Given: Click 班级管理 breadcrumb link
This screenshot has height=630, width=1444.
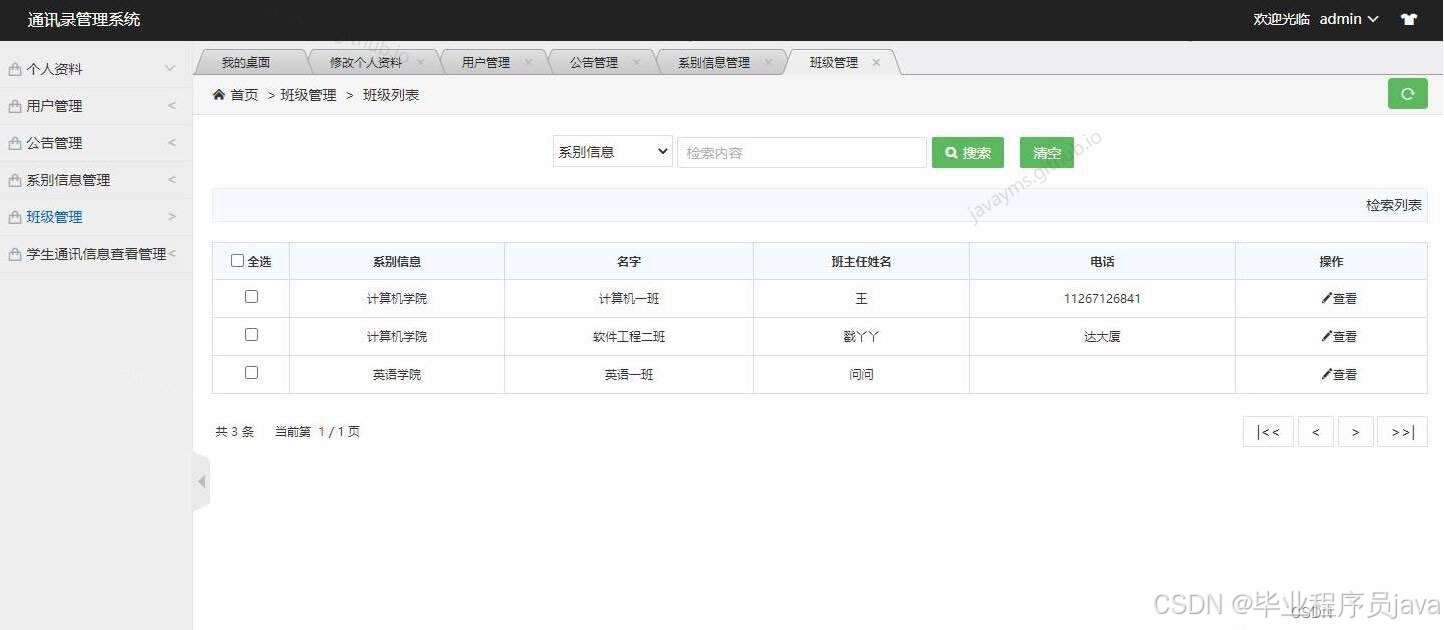Looking at the screenshot, I should pos(308,95).
